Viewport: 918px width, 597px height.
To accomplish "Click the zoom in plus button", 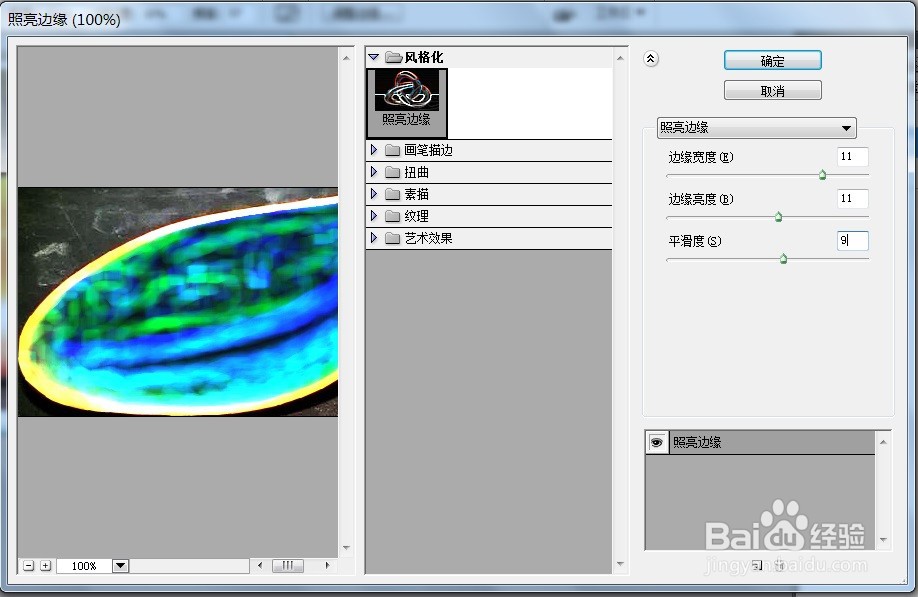I will 46,565.
